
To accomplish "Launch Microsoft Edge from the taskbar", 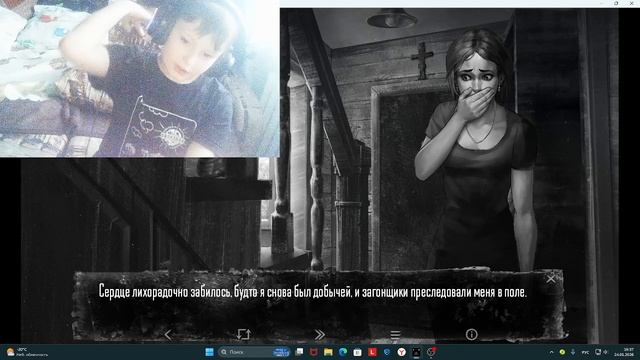I will pyautogui.click(x=343, y=352).
